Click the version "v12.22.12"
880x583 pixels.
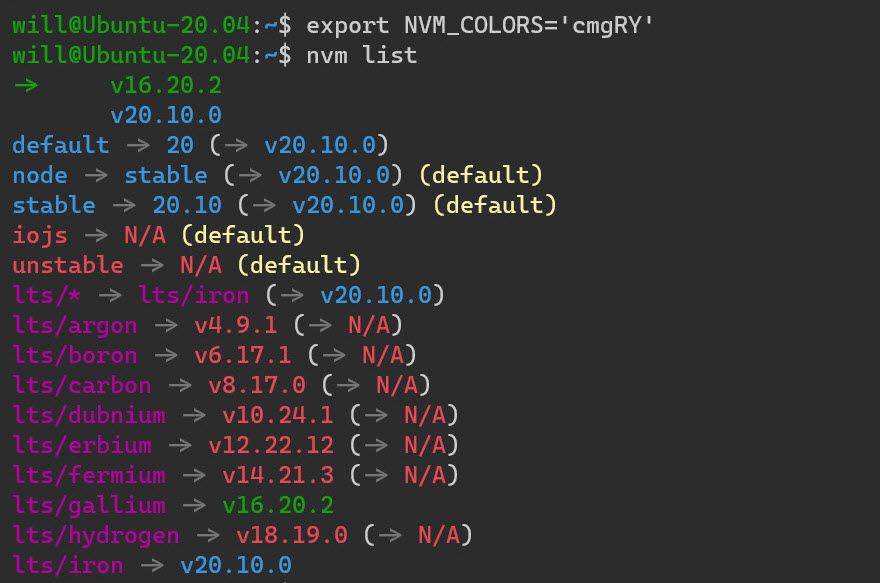tap(271, 446)
